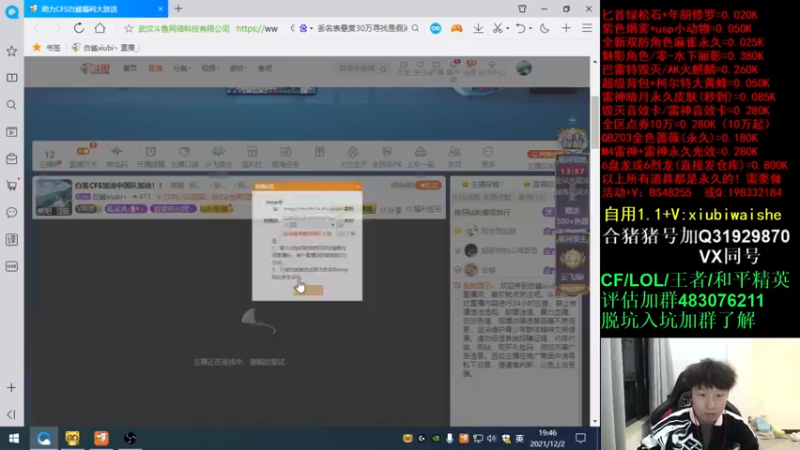Open the video play icon in sidebar

pos(12,132)
